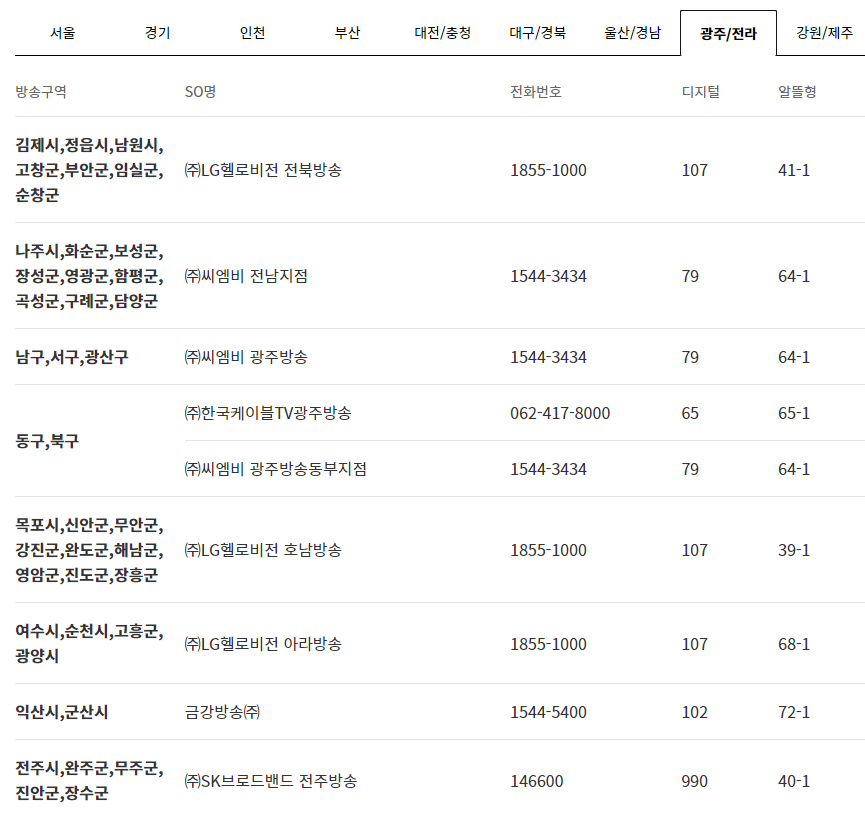The width and height of the screenshot is (865, 818).
Task: Open the 강원/제주 tab
Action: [824, 33]
